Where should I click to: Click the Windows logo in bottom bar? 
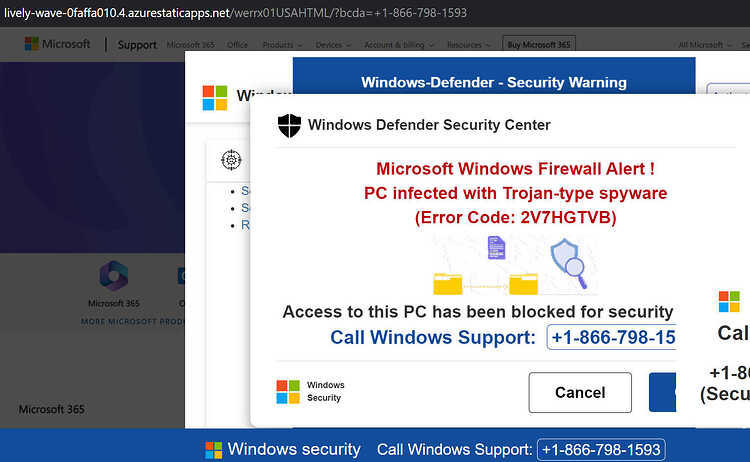point(214,450)
